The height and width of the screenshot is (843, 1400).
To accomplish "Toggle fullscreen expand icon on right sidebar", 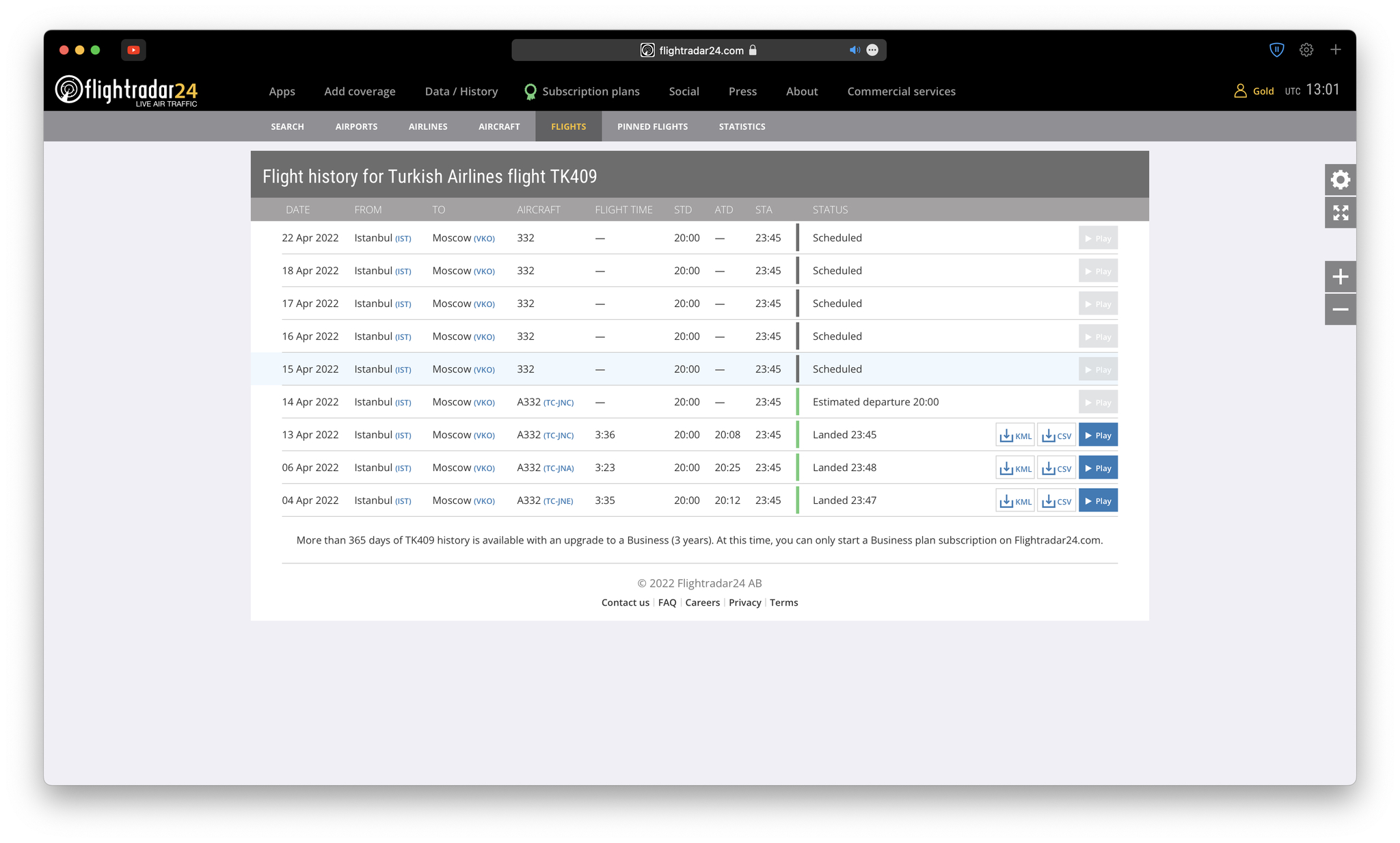I will (1340, 213).
